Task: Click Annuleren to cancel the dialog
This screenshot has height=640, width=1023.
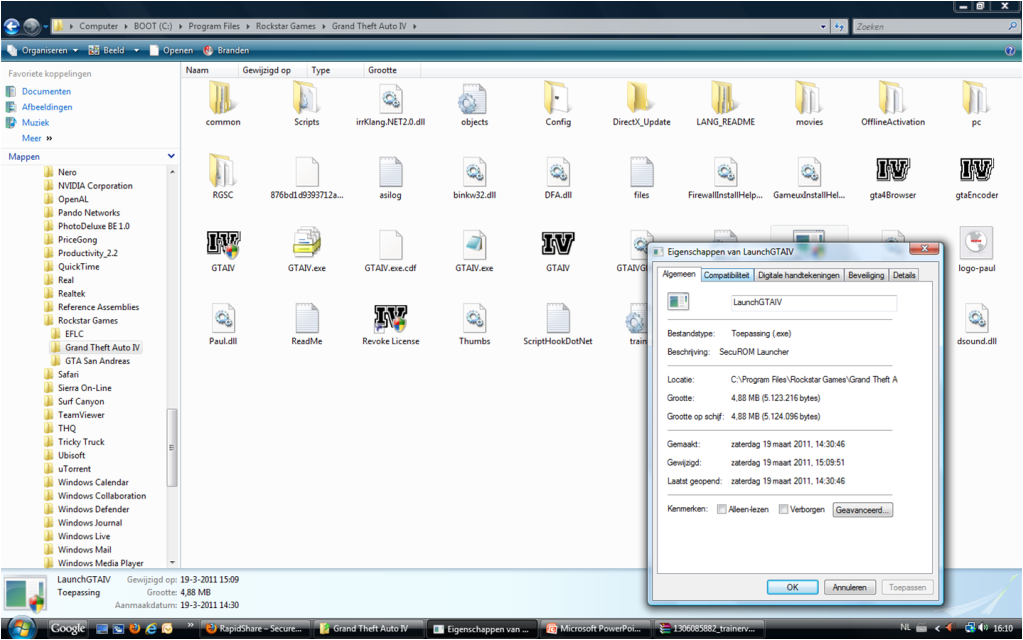Action: (x=849, y=587)
